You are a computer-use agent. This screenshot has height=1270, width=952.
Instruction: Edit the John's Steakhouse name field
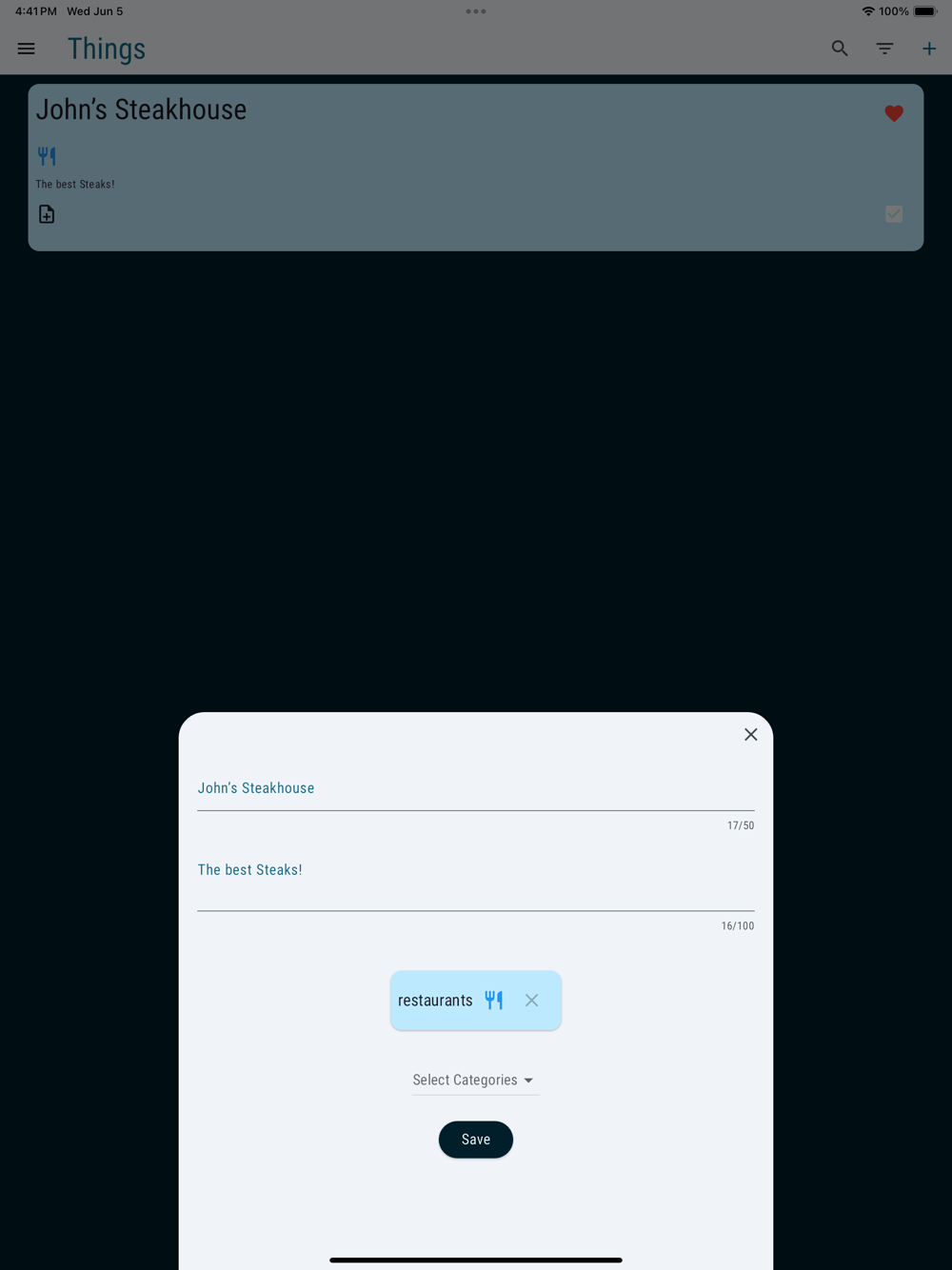pos(476,789)
